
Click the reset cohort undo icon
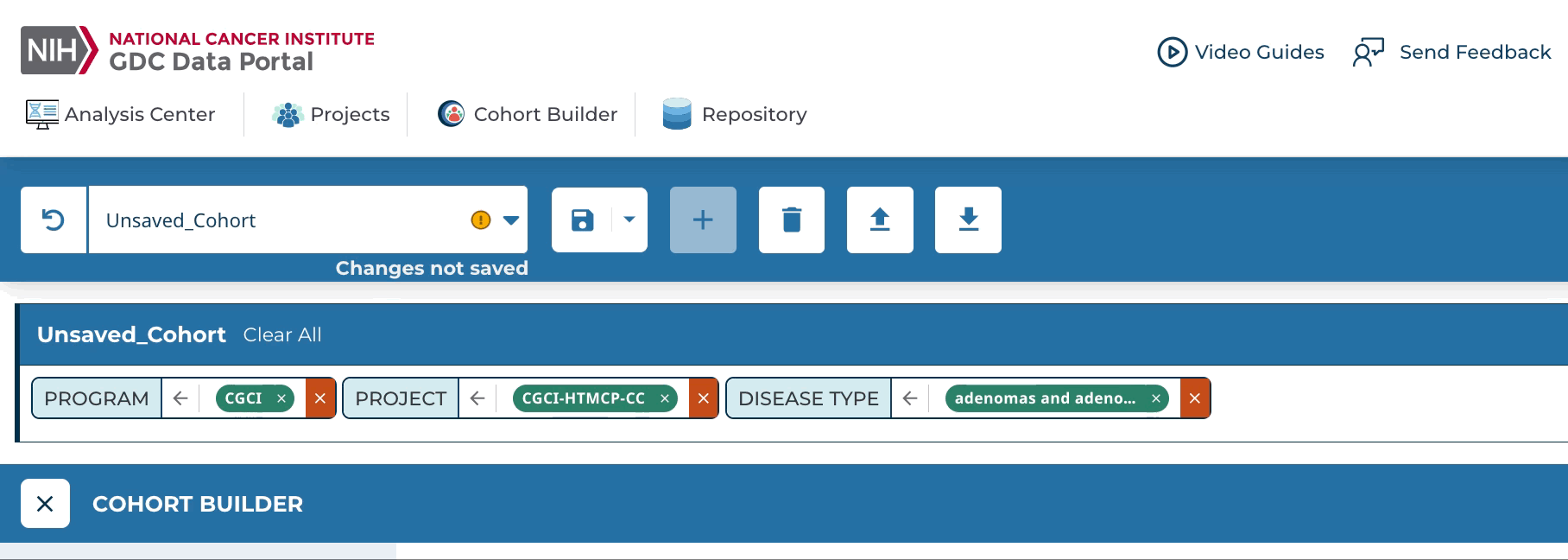54,220
